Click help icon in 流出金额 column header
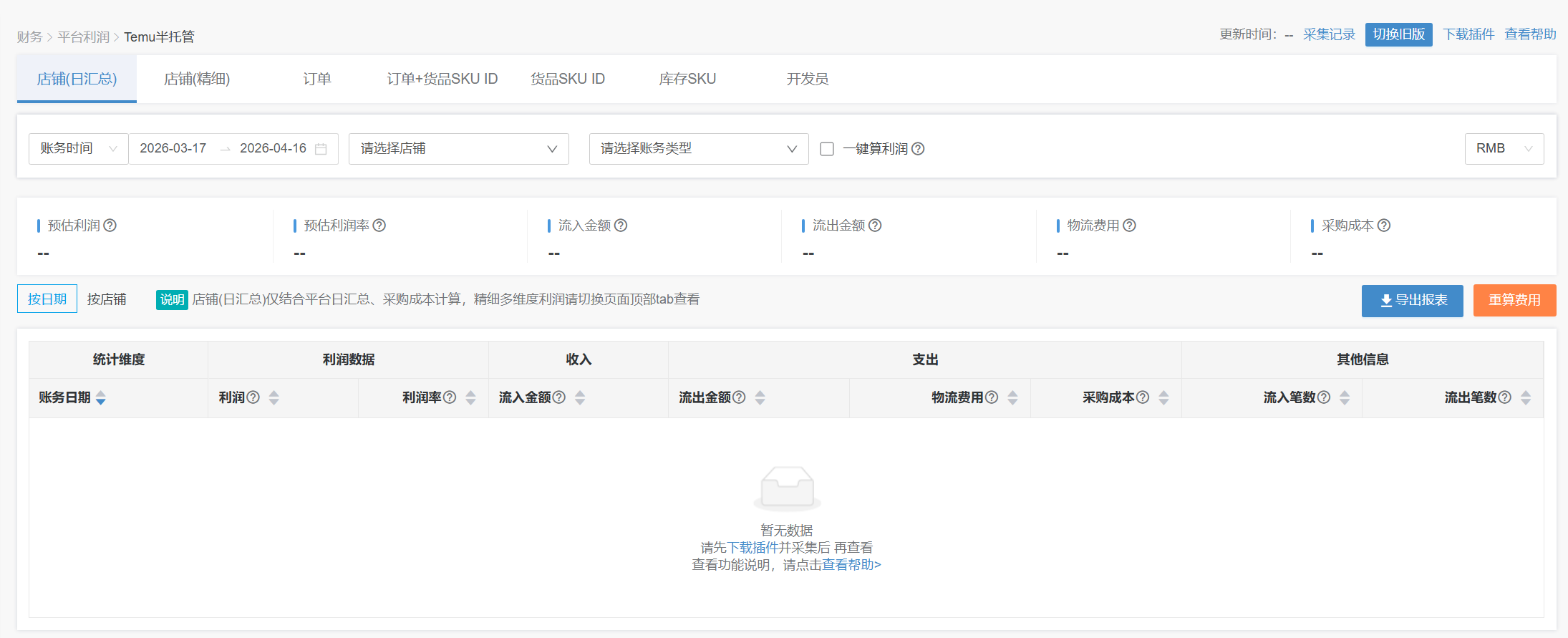This screenshot has height=638, width=1568. pyautogui.click(x=739, y=397)
